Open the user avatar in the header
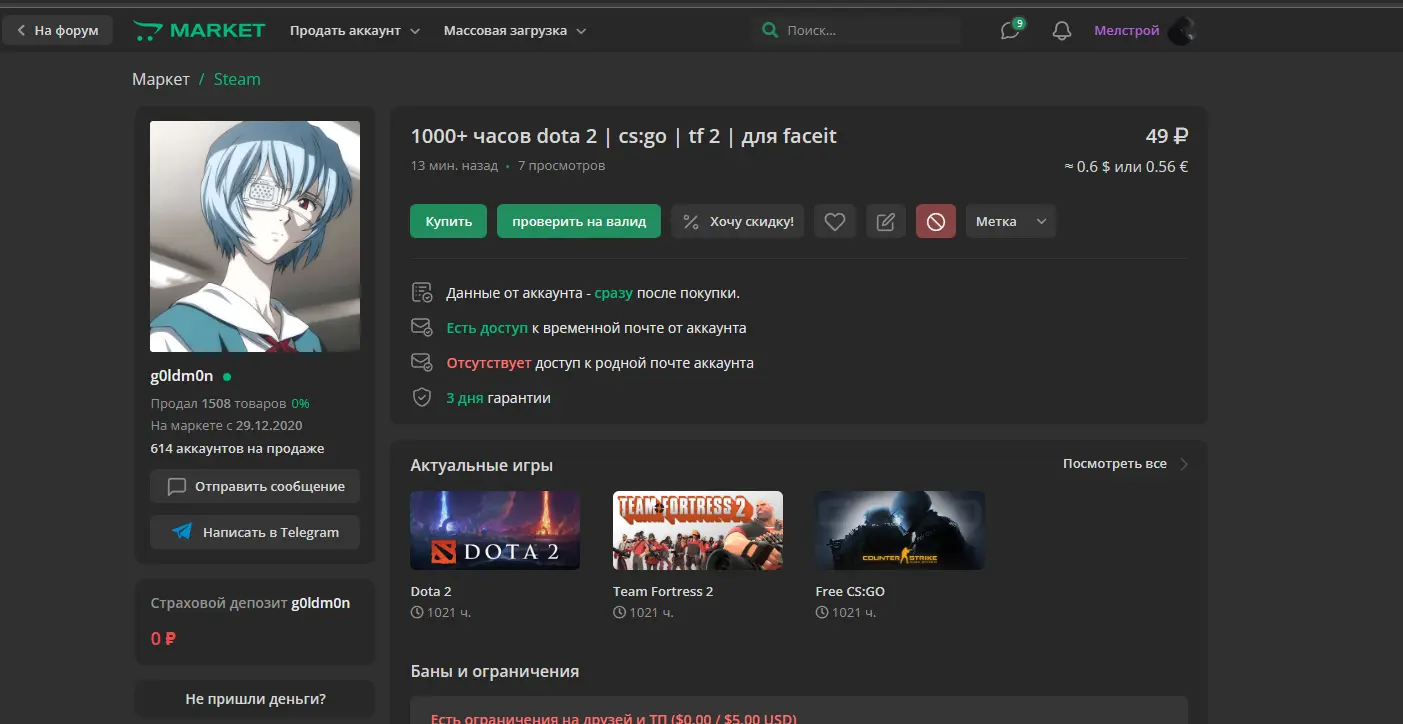 pos(1182,31)
